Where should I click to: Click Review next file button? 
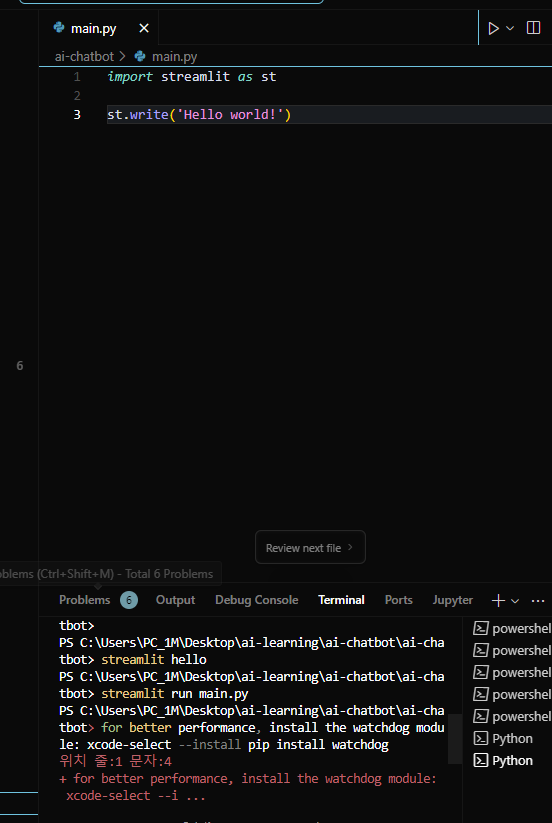pos(310,547)
